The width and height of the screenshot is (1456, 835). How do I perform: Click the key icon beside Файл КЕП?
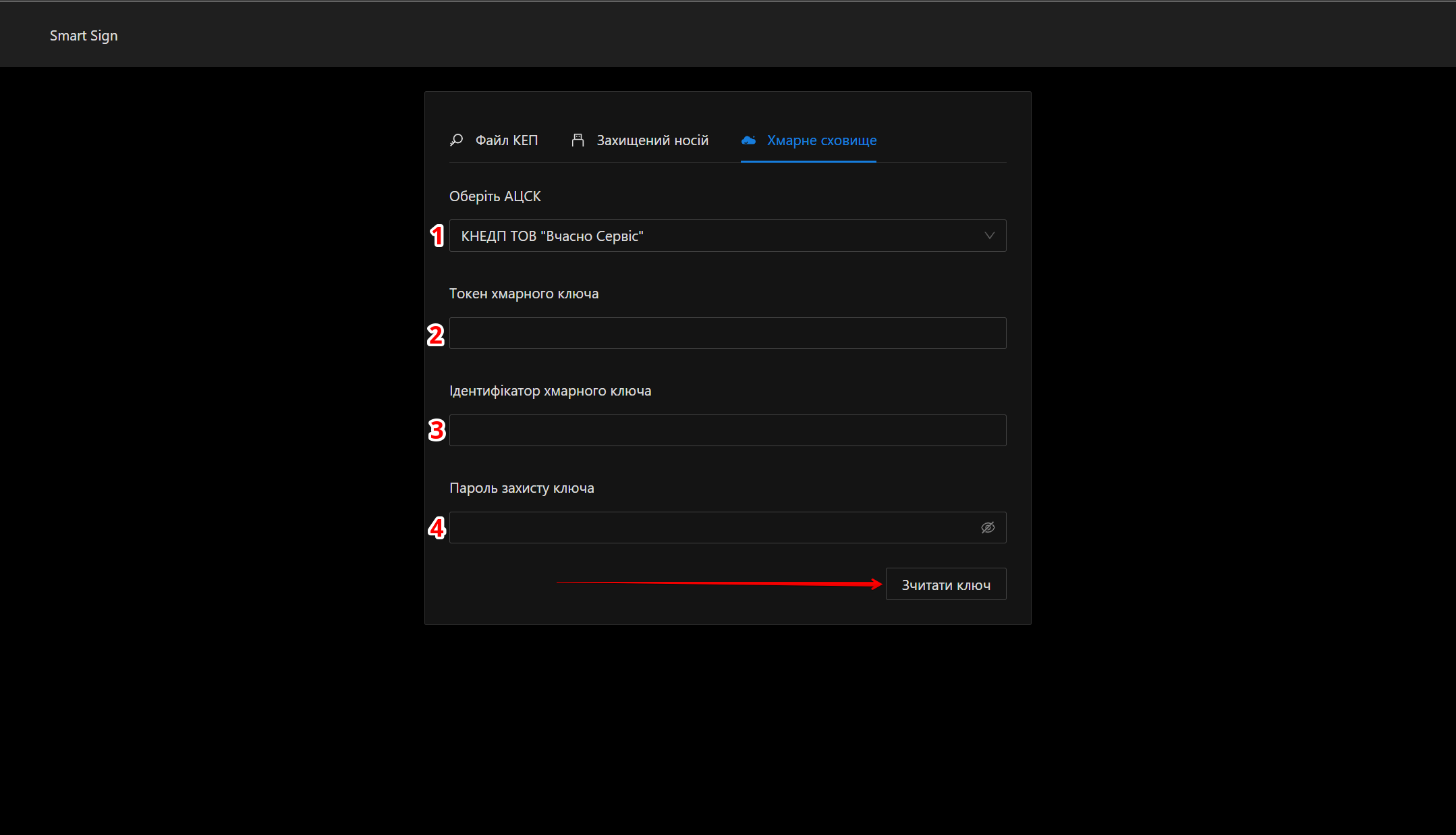(x=457, y=140)
